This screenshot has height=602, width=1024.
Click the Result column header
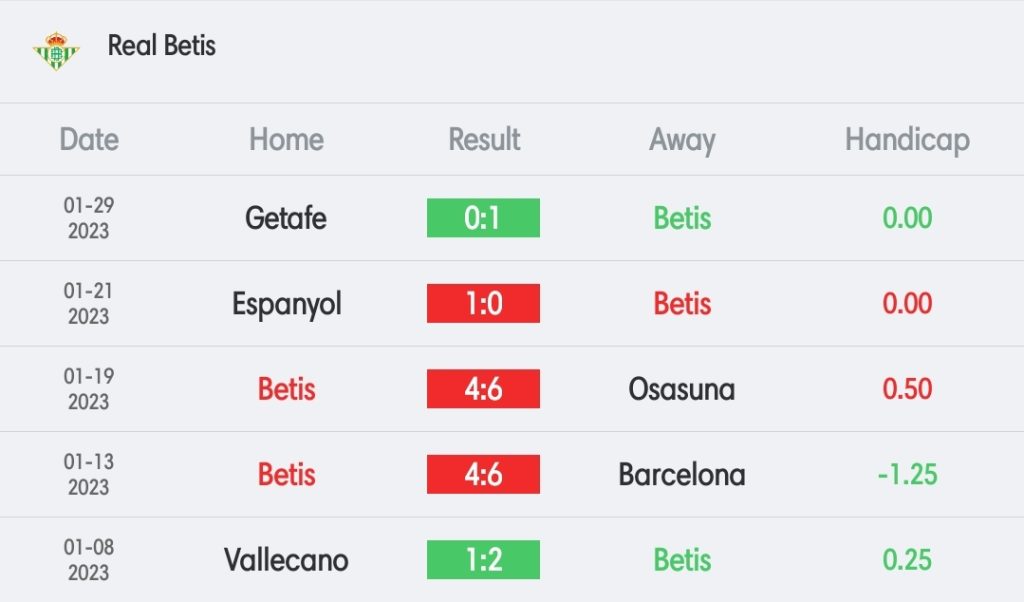pyautogui.click(x=484, y=139)
